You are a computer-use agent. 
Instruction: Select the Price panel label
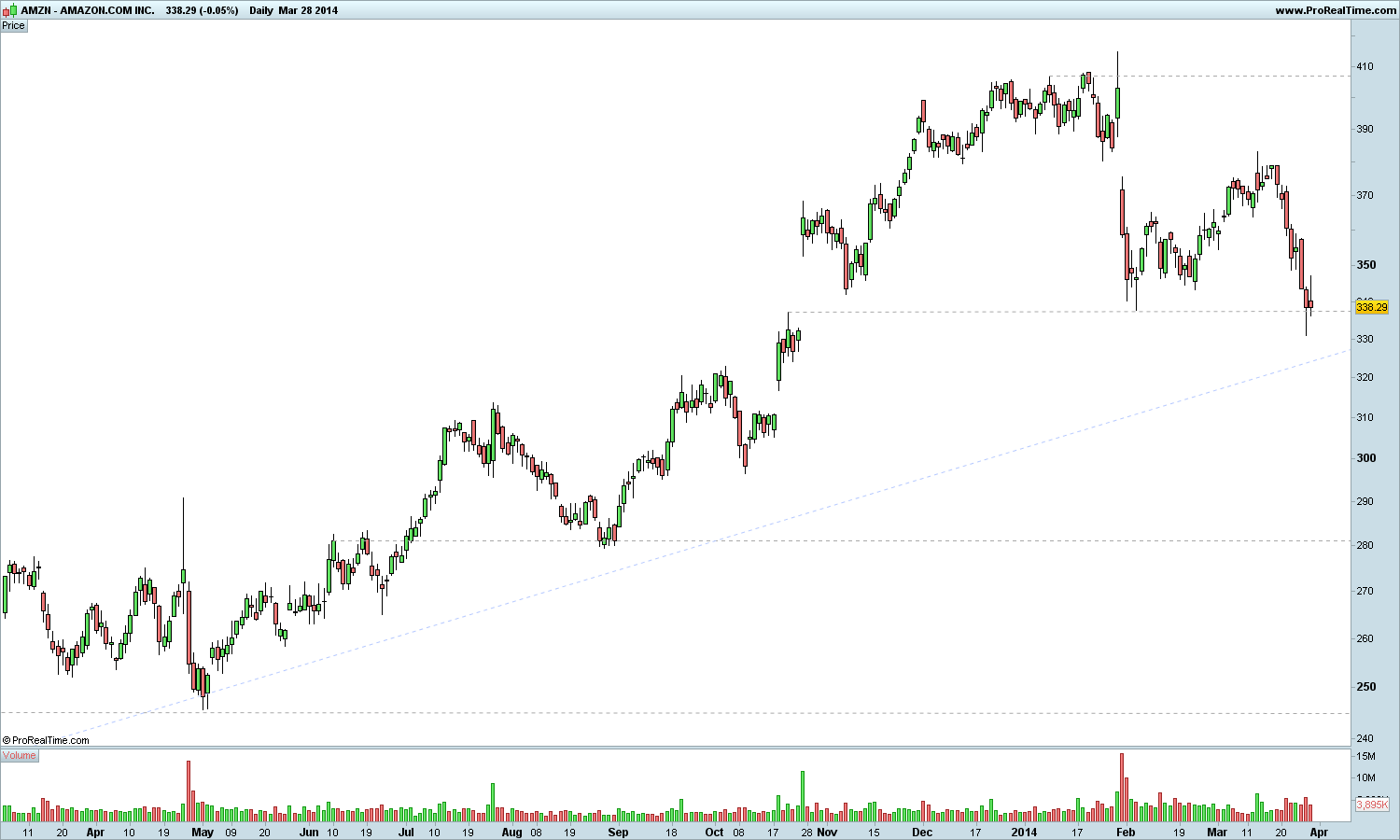tap(14, 25)
